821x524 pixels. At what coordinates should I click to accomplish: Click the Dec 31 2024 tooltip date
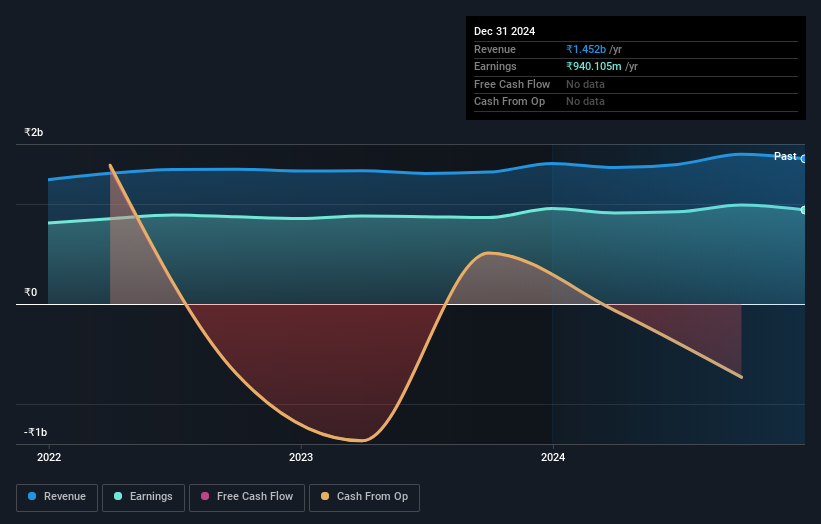pyautogui.click(x=504, y=31)
